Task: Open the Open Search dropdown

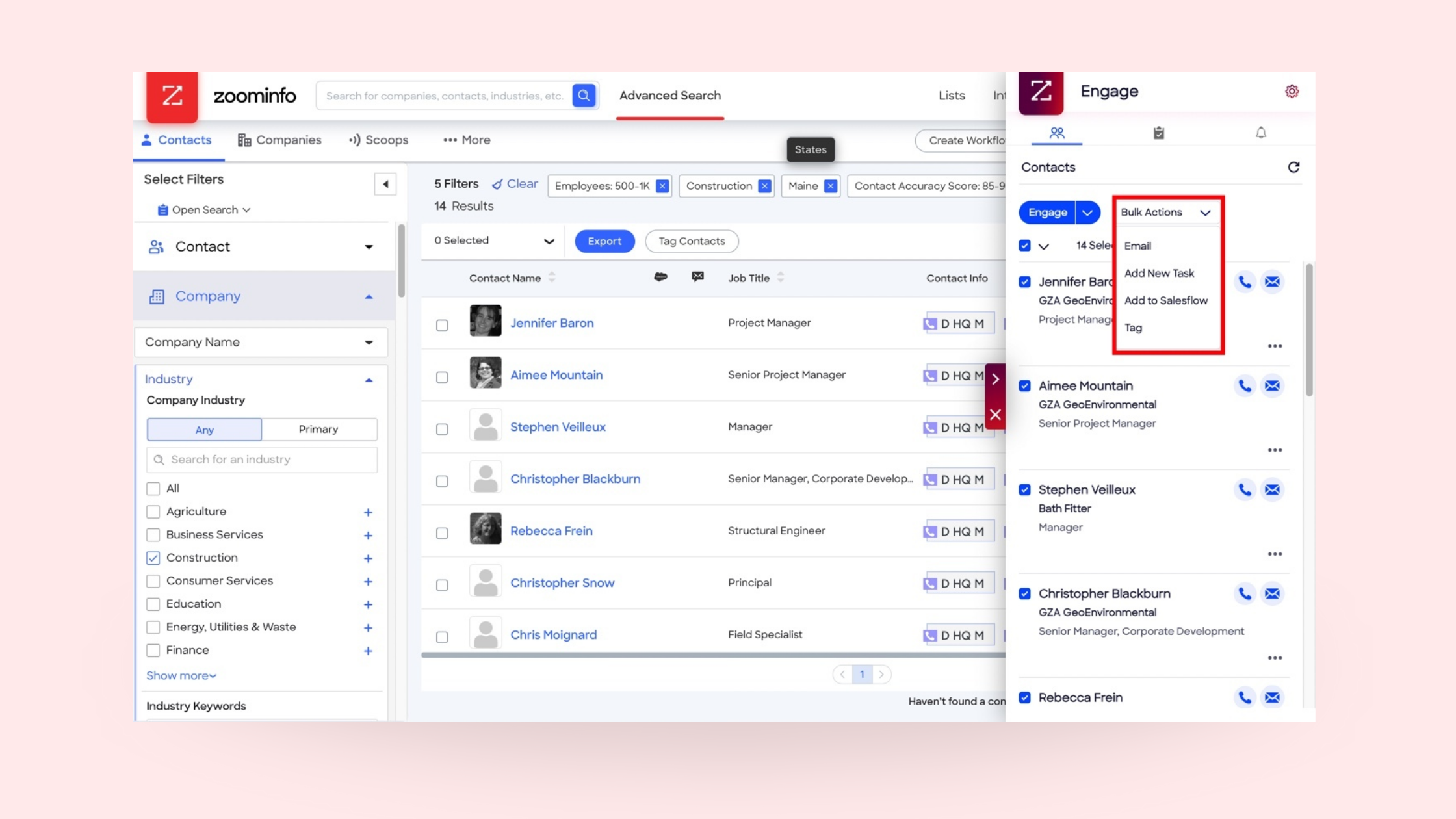Action: 203,210
